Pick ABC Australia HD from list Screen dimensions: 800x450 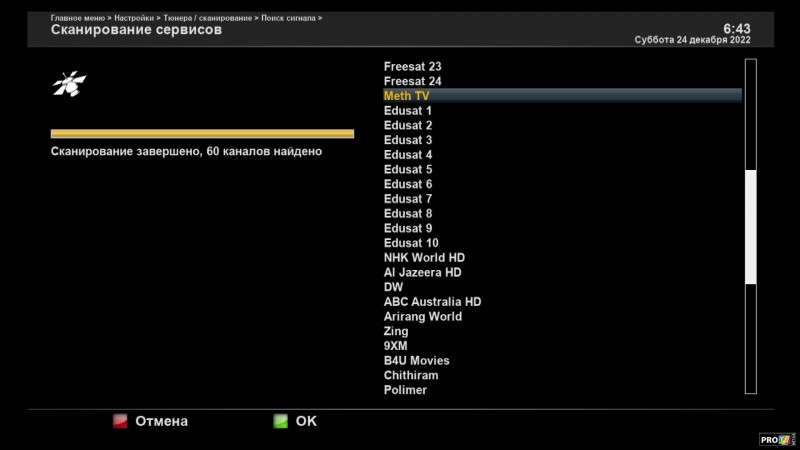[432, 302]
